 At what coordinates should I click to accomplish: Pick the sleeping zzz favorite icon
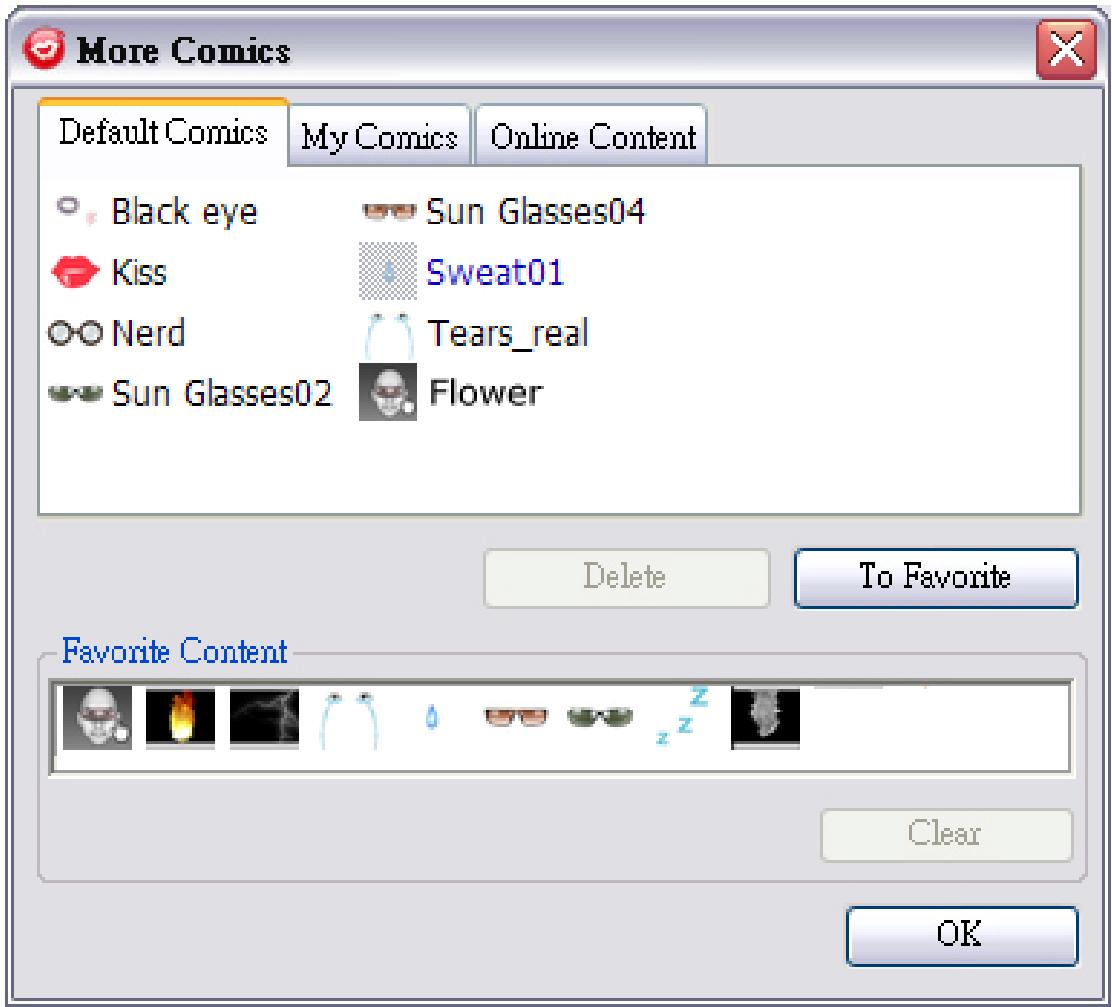point(682,716)
